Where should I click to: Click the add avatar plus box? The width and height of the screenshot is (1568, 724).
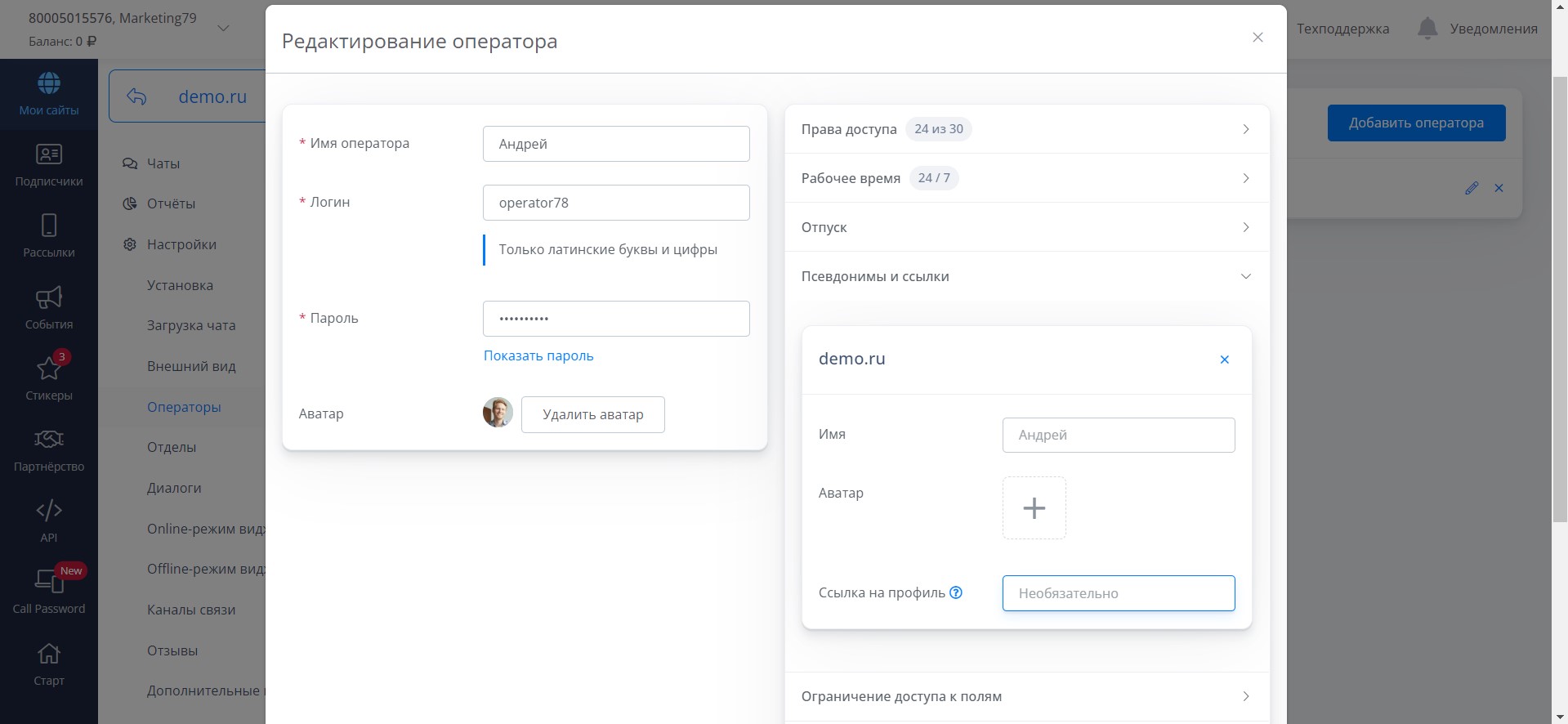pyautogui.click(x=1034, y=508)
